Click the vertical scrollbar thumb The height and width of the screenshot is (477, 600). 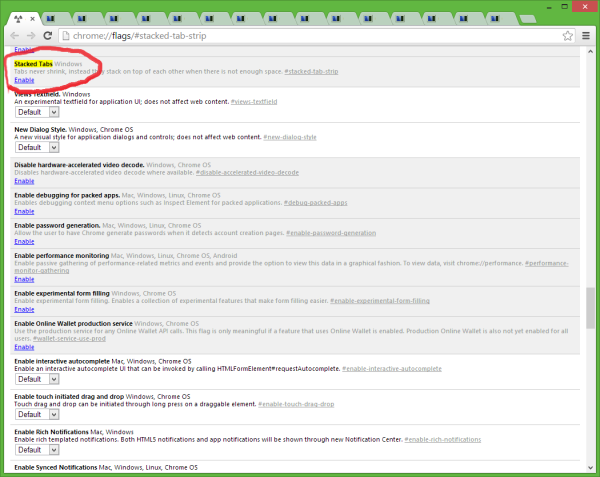pos(590,308)
